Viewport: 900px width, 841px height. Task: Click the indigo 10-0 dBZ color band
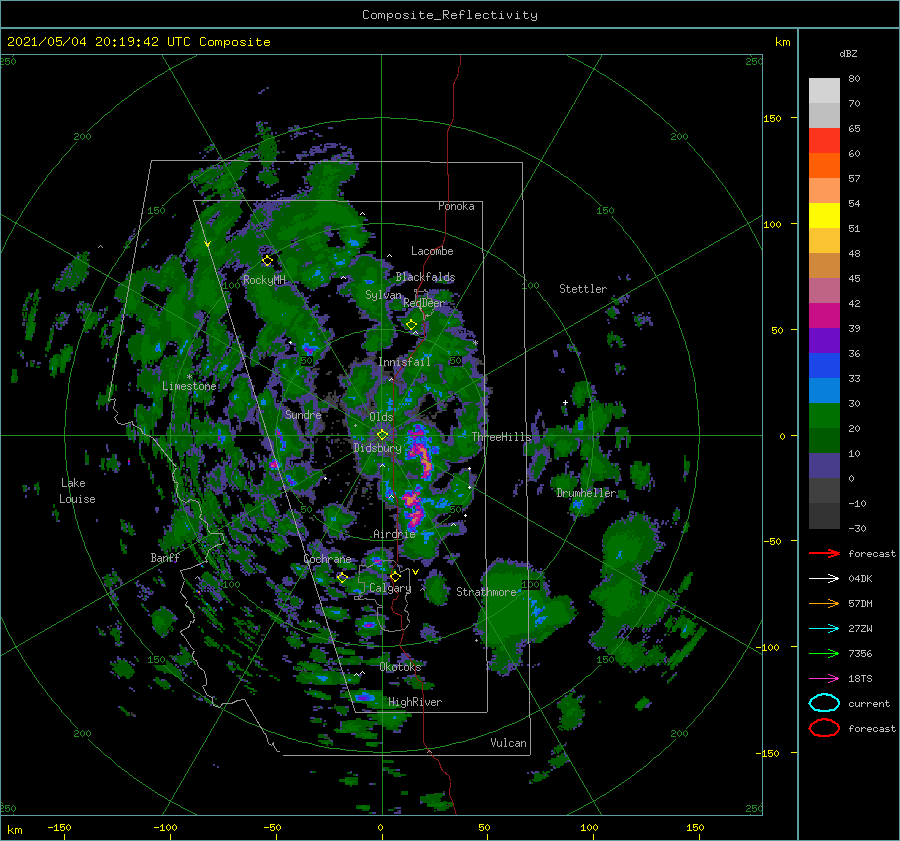click(x=824, y=466)
